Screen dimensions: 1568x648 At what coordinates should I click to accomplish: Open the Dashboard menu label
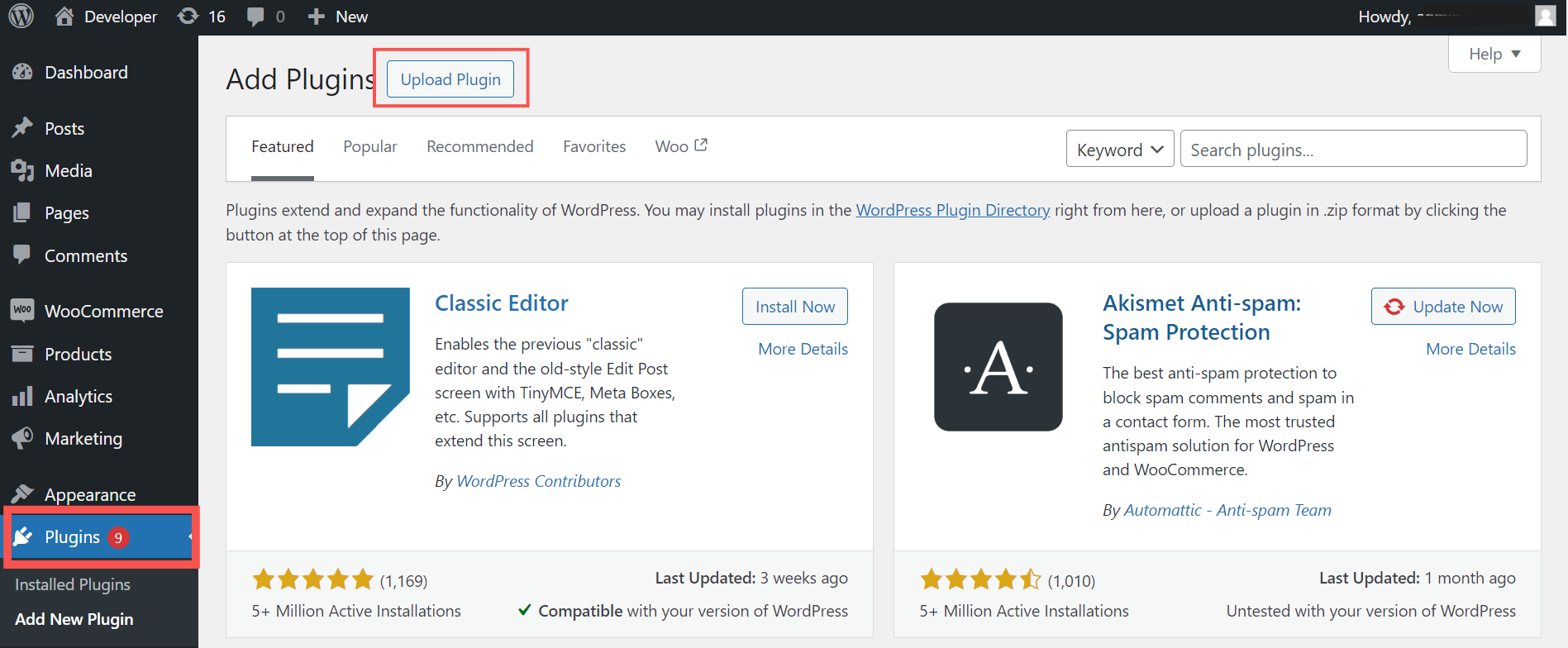point(86,73)
